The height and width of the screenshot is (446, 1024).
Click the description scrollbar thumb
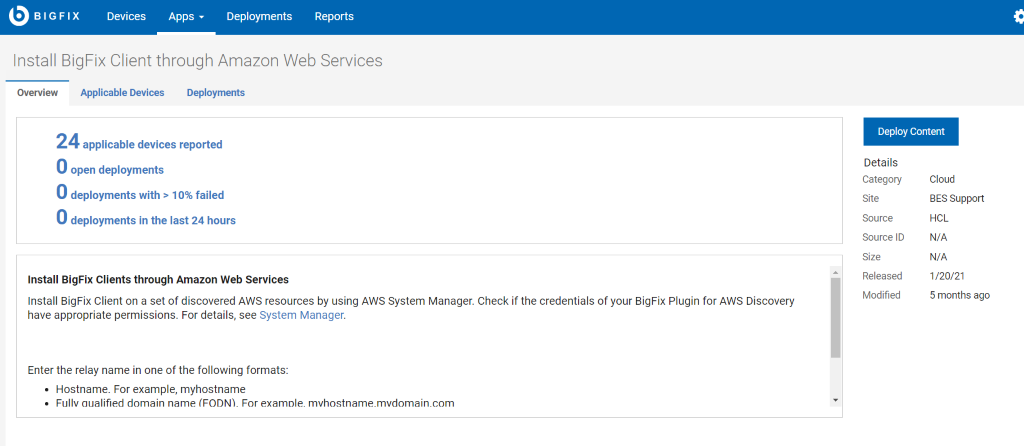(835, 317)
